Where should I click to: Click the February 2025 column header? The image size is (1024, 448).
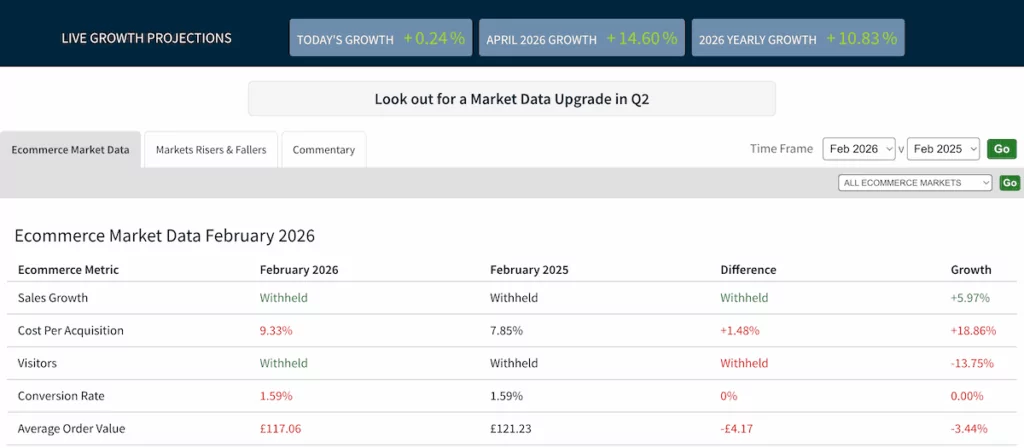click(x=530, y=270)
